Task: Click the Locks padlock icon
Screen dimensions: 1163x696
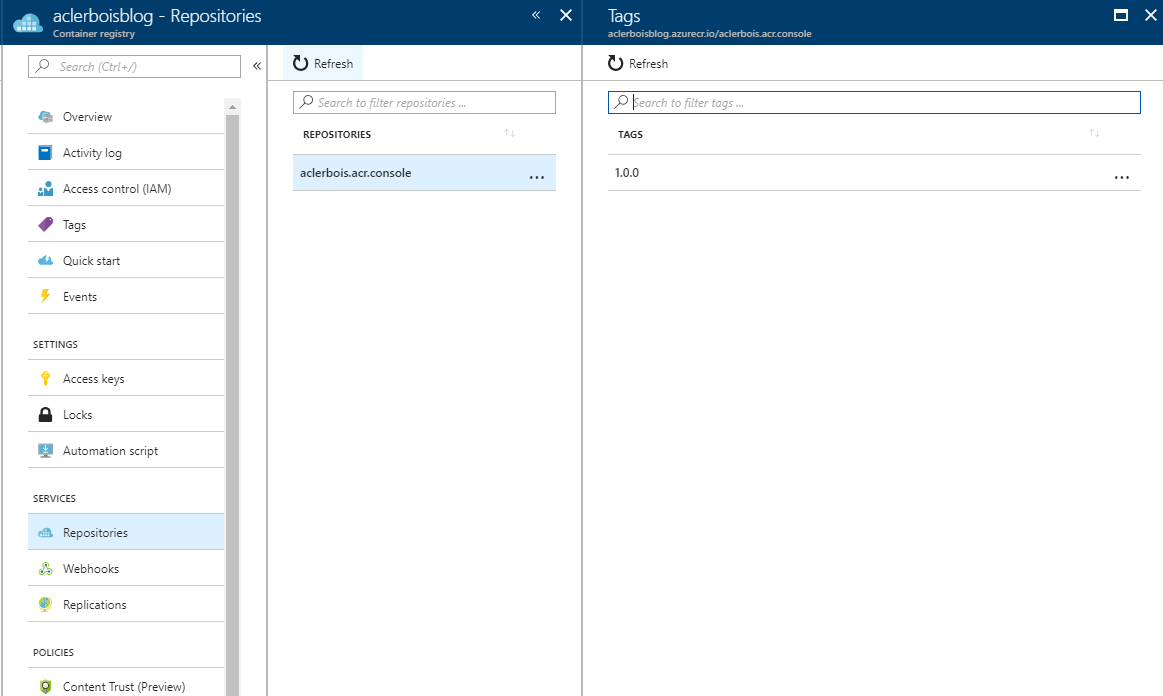Action: [x=45, y=415]
